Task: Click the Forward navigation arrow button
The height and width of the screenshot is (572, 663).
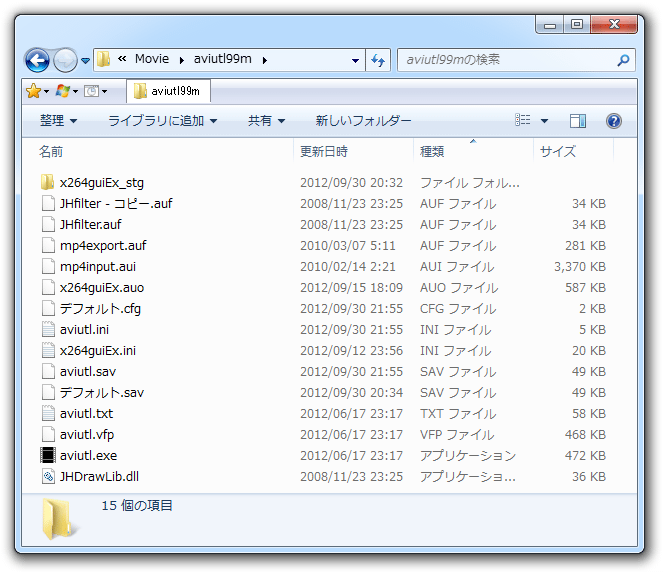Action: (66, 60)
